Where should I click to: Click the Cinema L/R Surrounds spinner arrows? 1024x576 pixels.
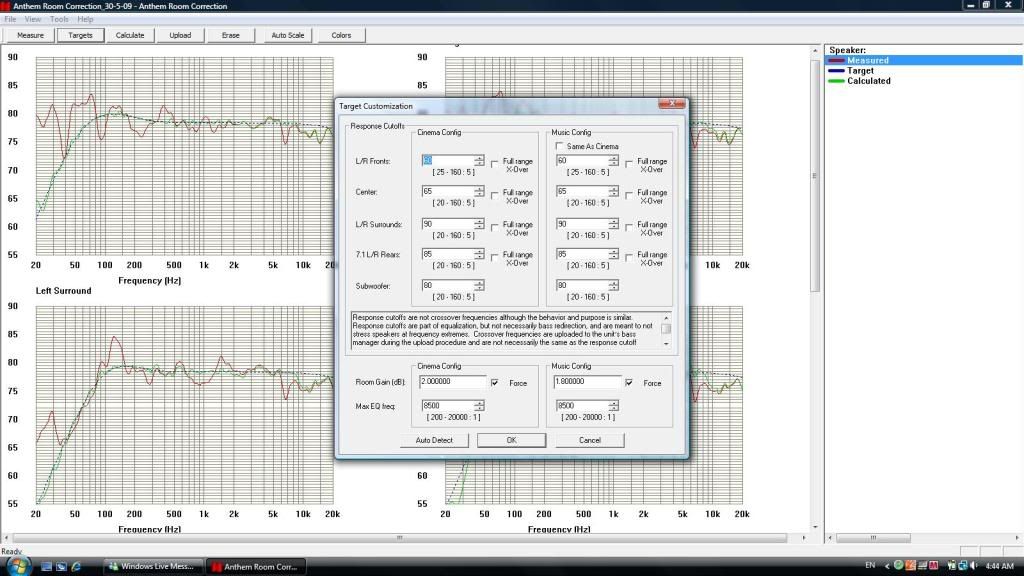click(x=479, y=224)
